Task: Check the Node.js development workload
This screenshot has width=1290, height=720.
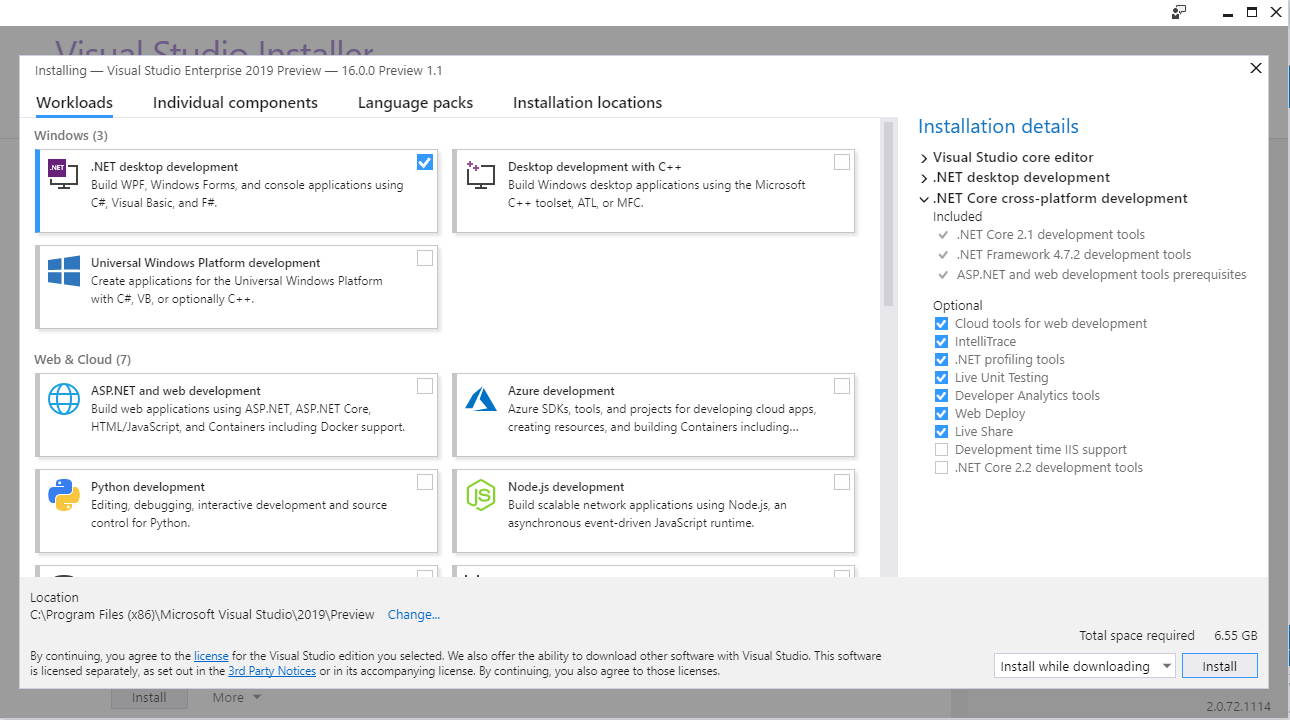Action: 842,482
